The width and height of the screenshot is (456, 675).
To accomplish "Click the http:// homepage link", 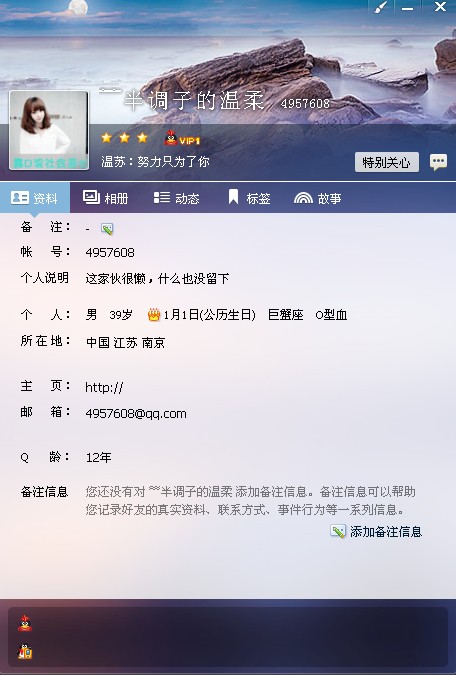I will (x=104, y=387).
